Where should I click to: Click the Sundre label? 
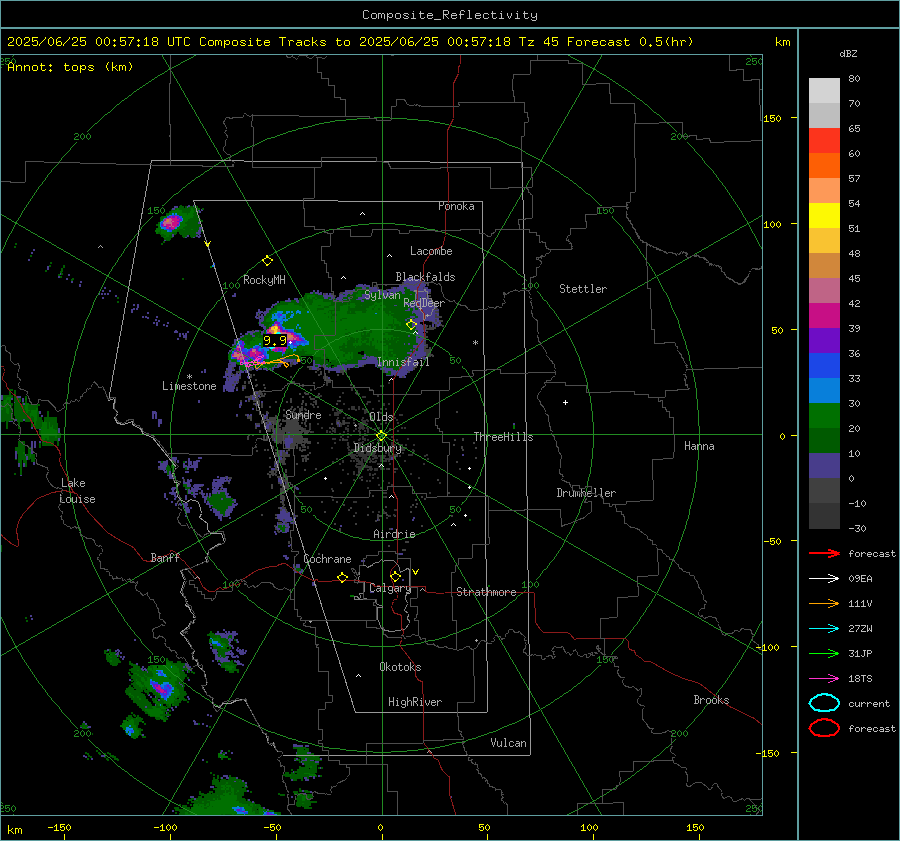click(303, 414)
